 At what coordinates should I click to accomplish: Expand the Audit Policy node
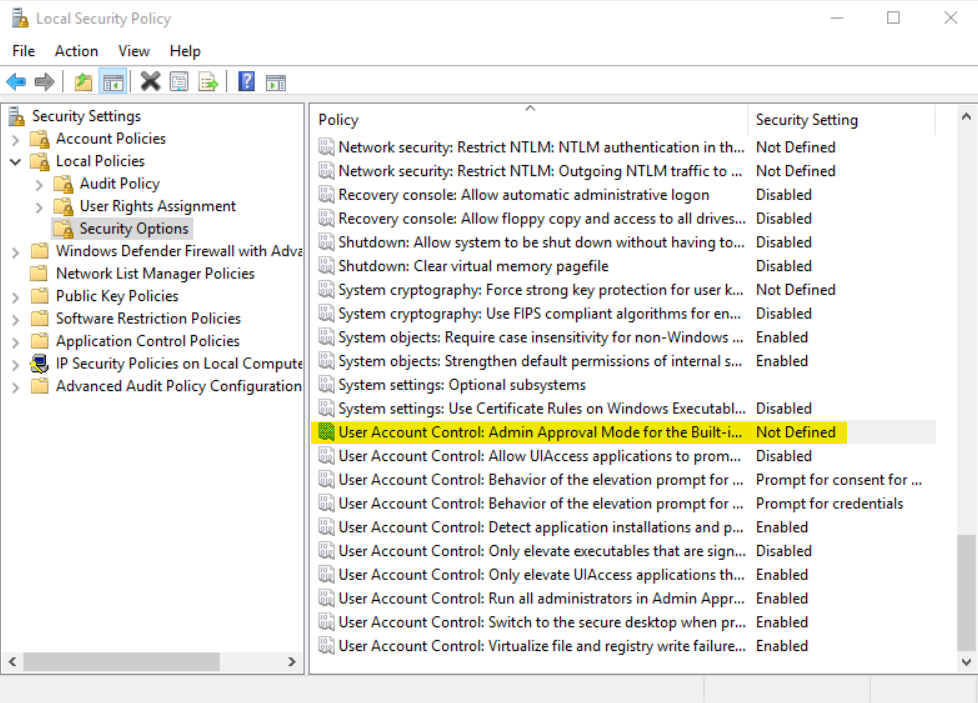[39, 185]
